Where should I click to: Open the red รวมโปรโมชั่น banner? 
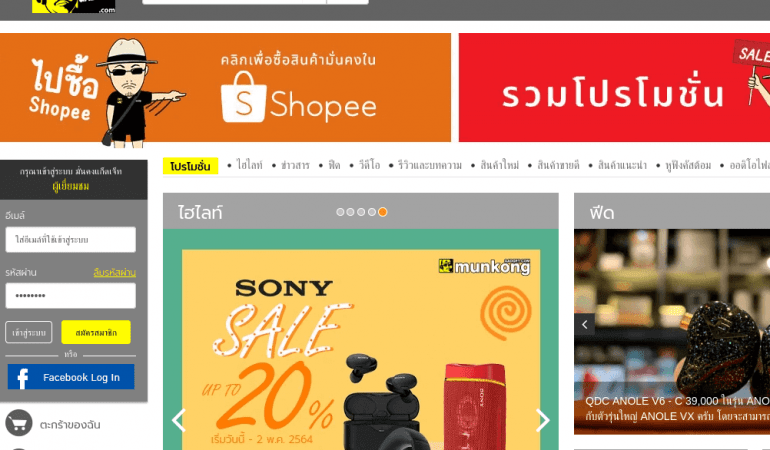tap(614, 87)
